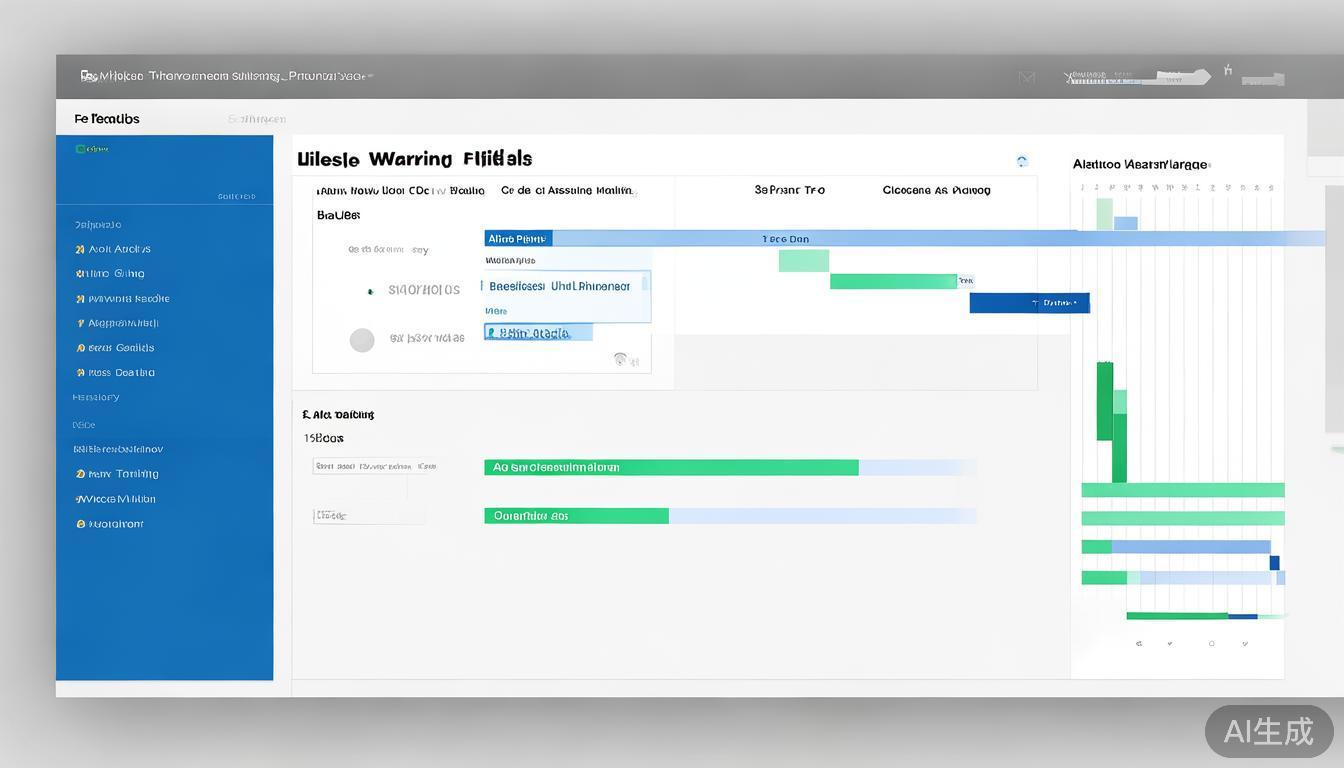Open the 'Fe Teaulbs' tab

(x=107, y=119)
